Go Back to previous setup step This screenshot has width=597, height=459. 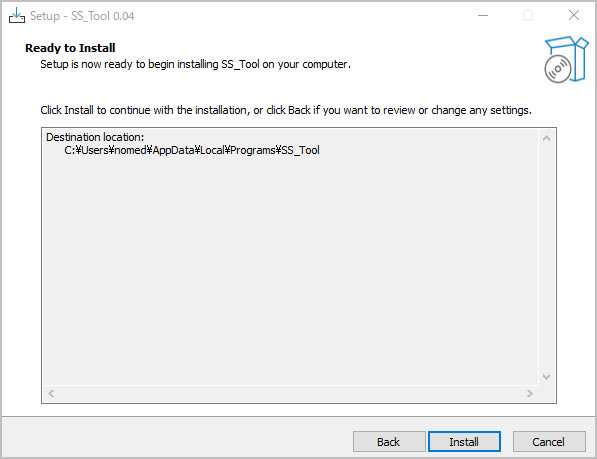click(x=389, y=441)
